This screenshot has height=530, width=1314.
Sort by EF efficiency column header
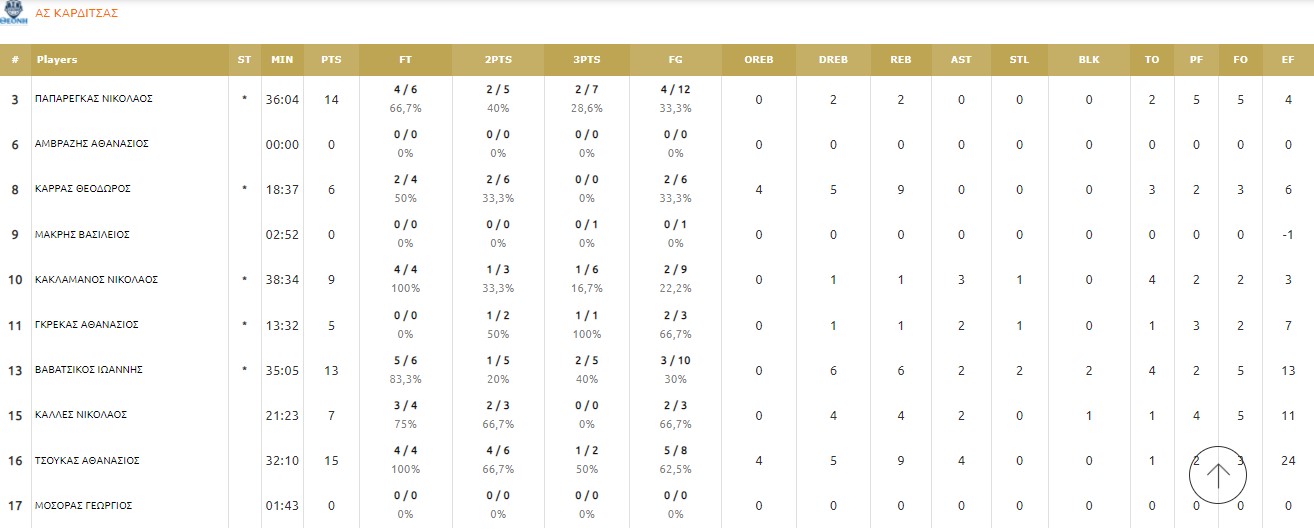click(x=1286, y=60)
